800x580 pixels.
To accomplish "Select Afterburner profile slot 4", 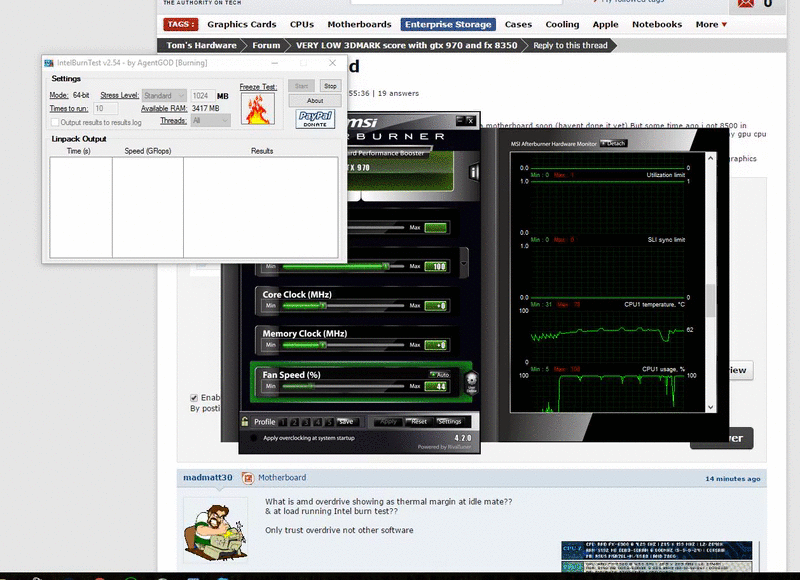I will tap(317, 422).
